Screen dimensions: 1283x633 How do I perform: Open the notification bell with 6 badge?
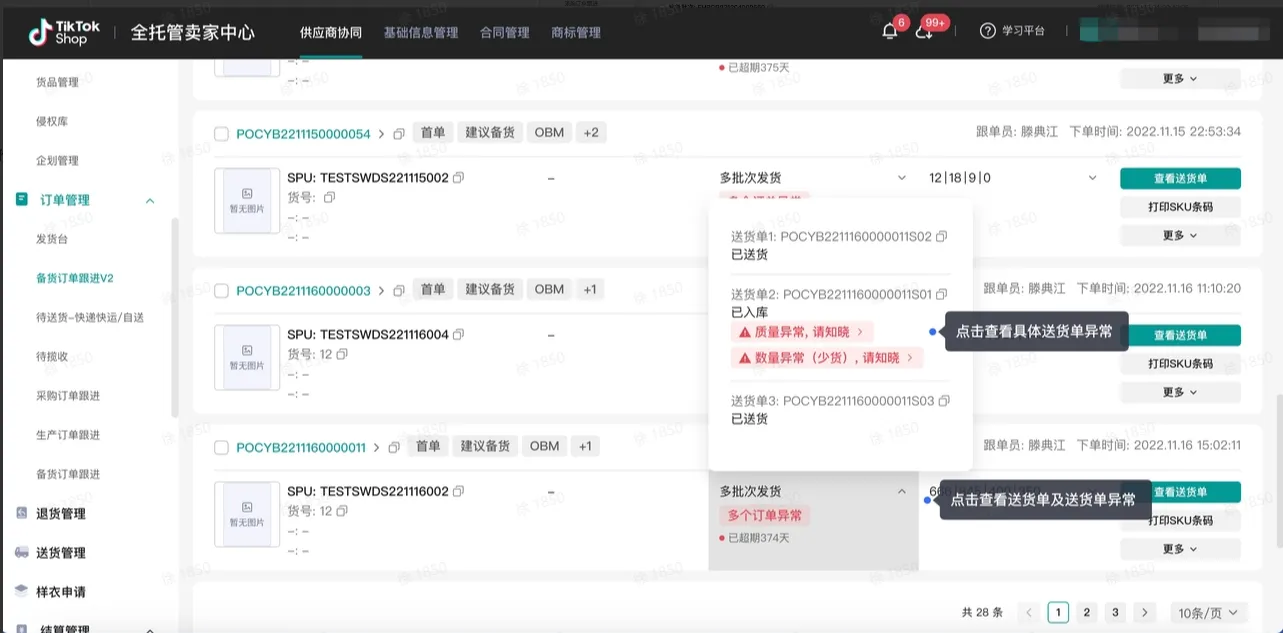pos(889,31)
